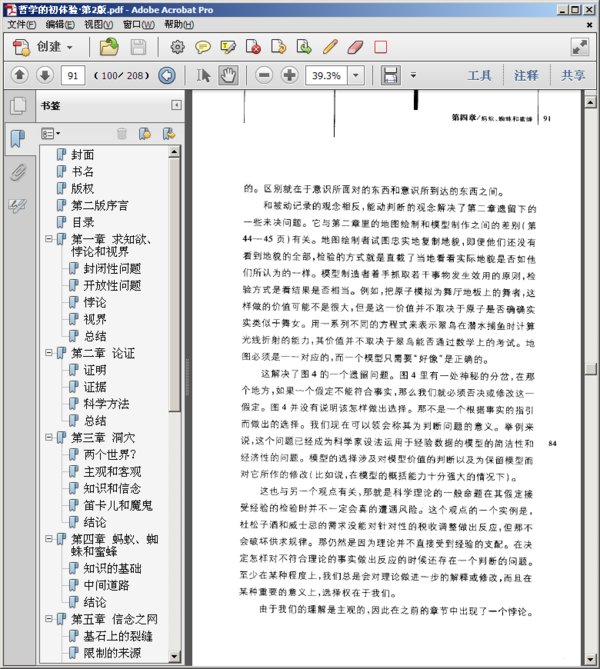
Task: Jump to the 封面 bookmark
Action: pyautogui.click(x=82, y=155)
